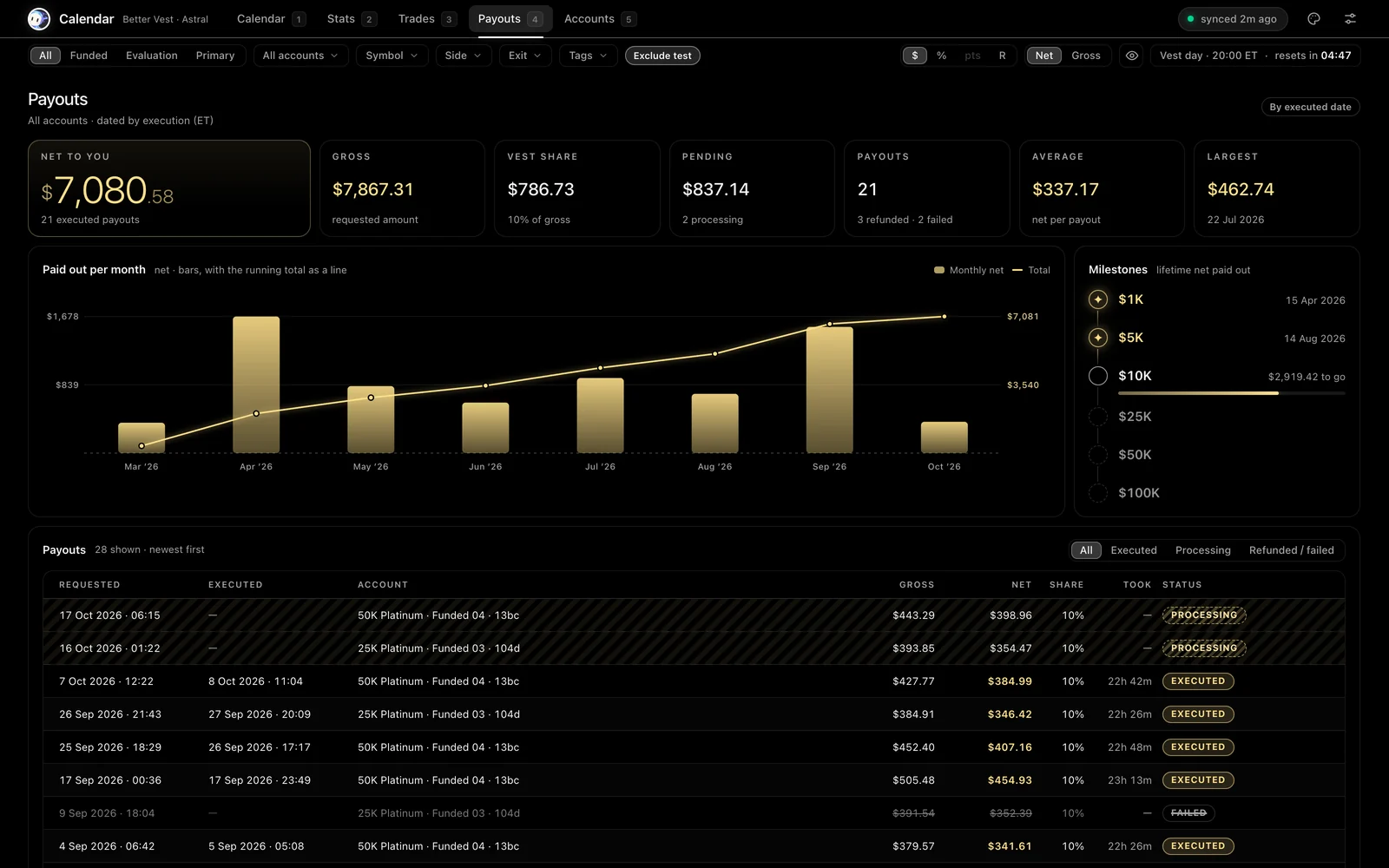Click the eye privacy toggle icon
This screenshot has width=1389, height=868.
coord(1132,56)
